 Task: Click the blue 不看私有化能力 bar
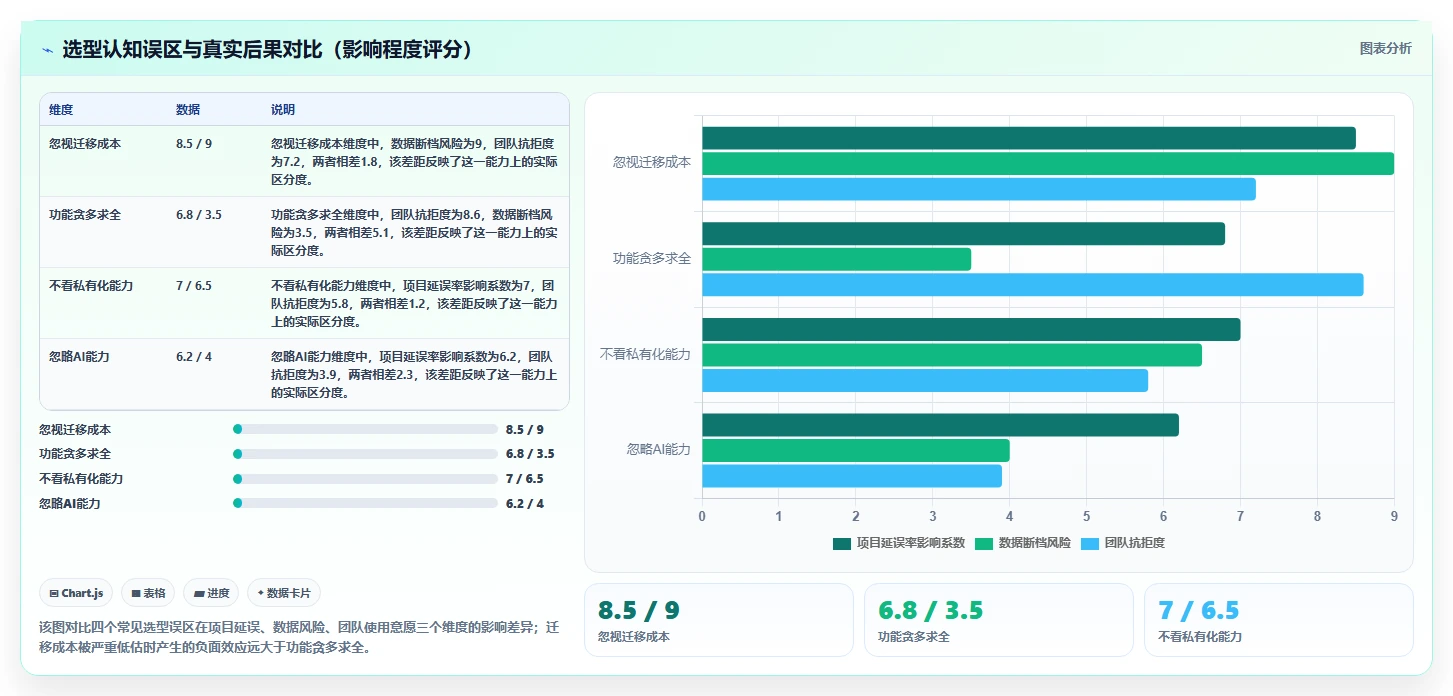925,380
